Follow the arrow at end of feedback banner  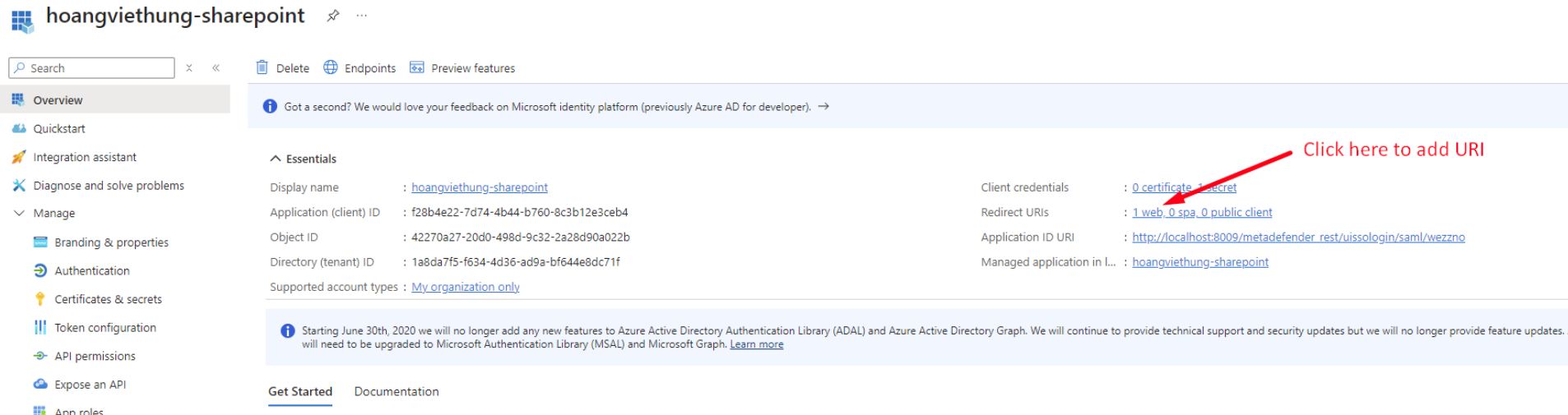[x=823, y=107]
